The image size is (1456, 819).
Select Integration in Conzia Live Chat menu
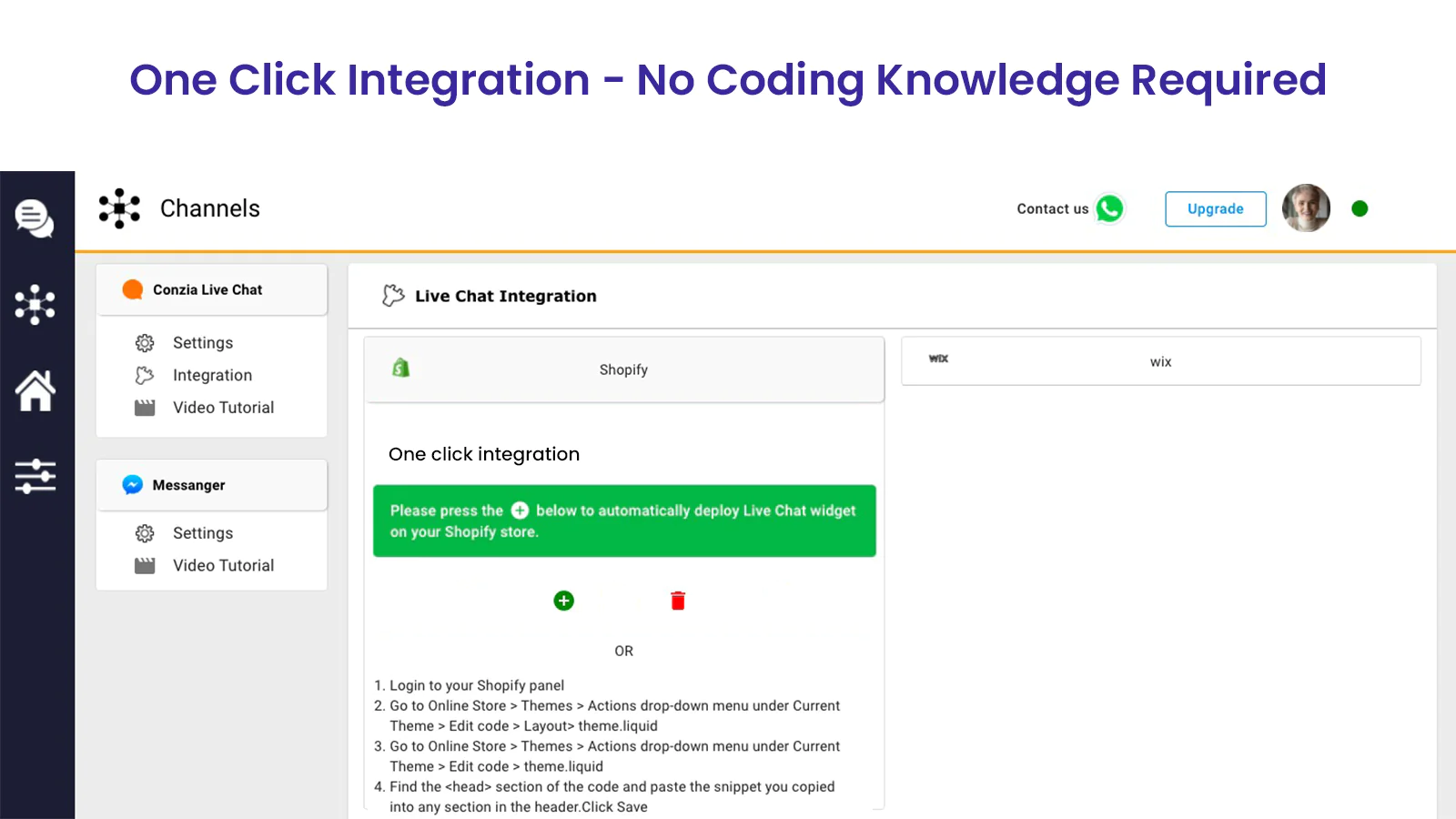pos(212,375)
